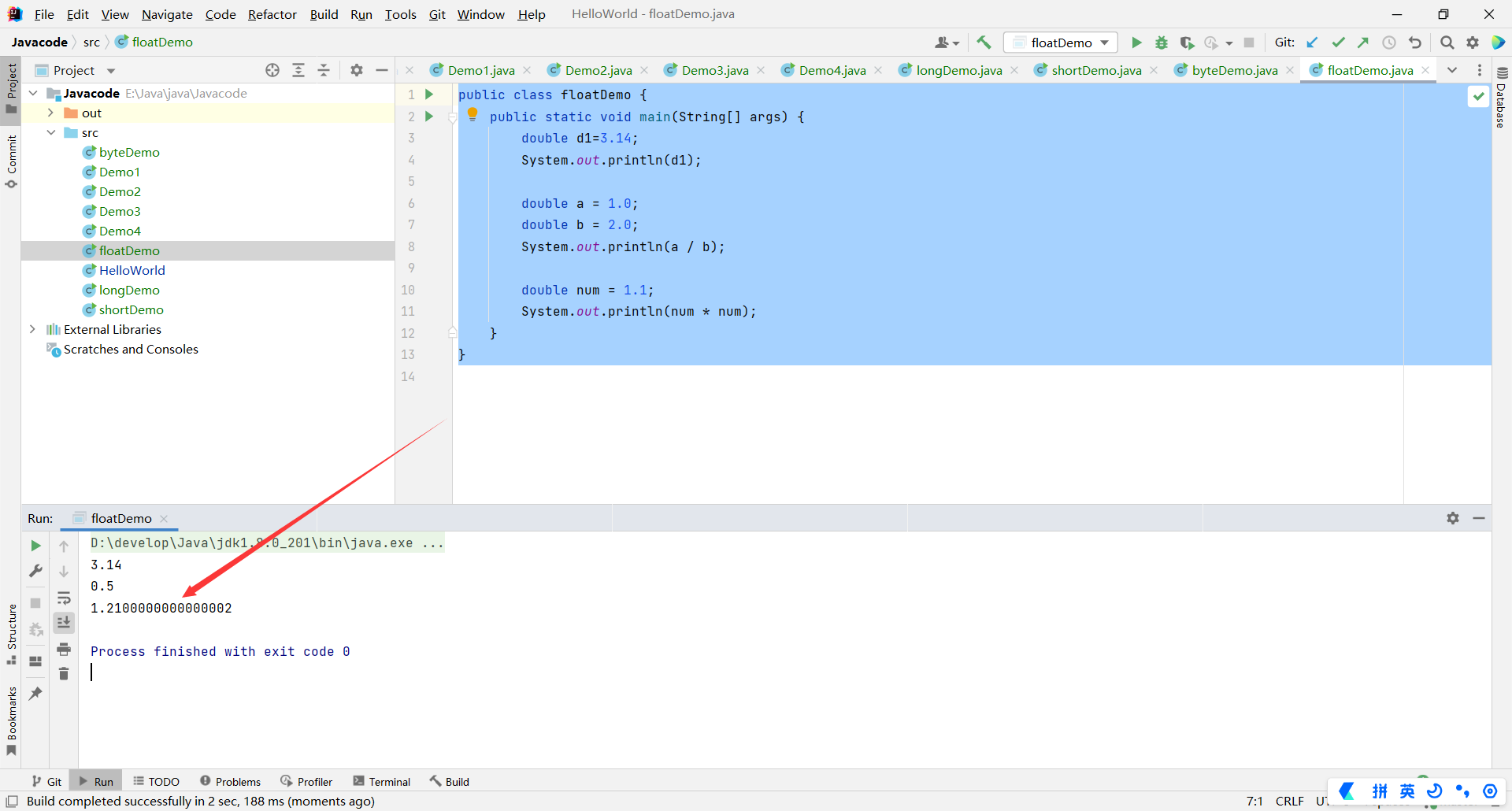Image resolution: width=1512 pixels, height=811 pixels.
Task: Commit changes with Git checkmark icon
Action: [1338, 43]
